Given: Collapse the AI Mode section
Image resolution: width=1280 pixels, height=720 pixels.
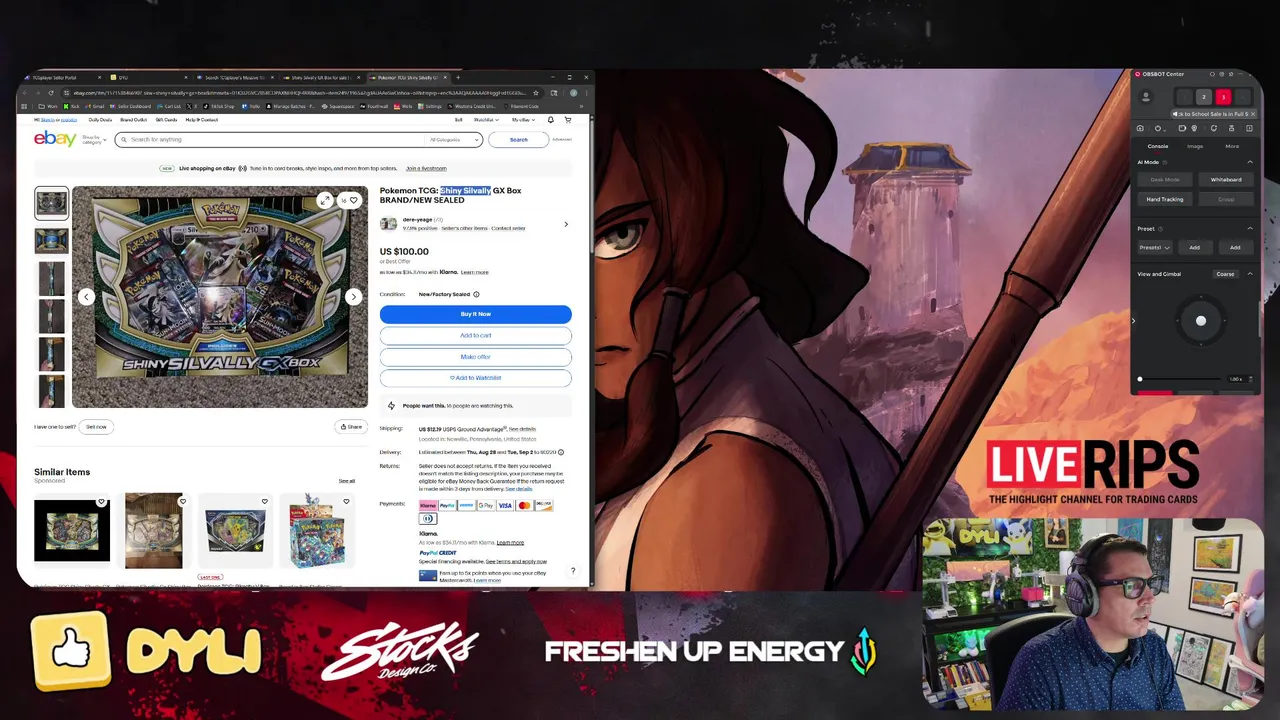Looking at the screenshot, I should pyautogui.click(x=1249, y=162).
